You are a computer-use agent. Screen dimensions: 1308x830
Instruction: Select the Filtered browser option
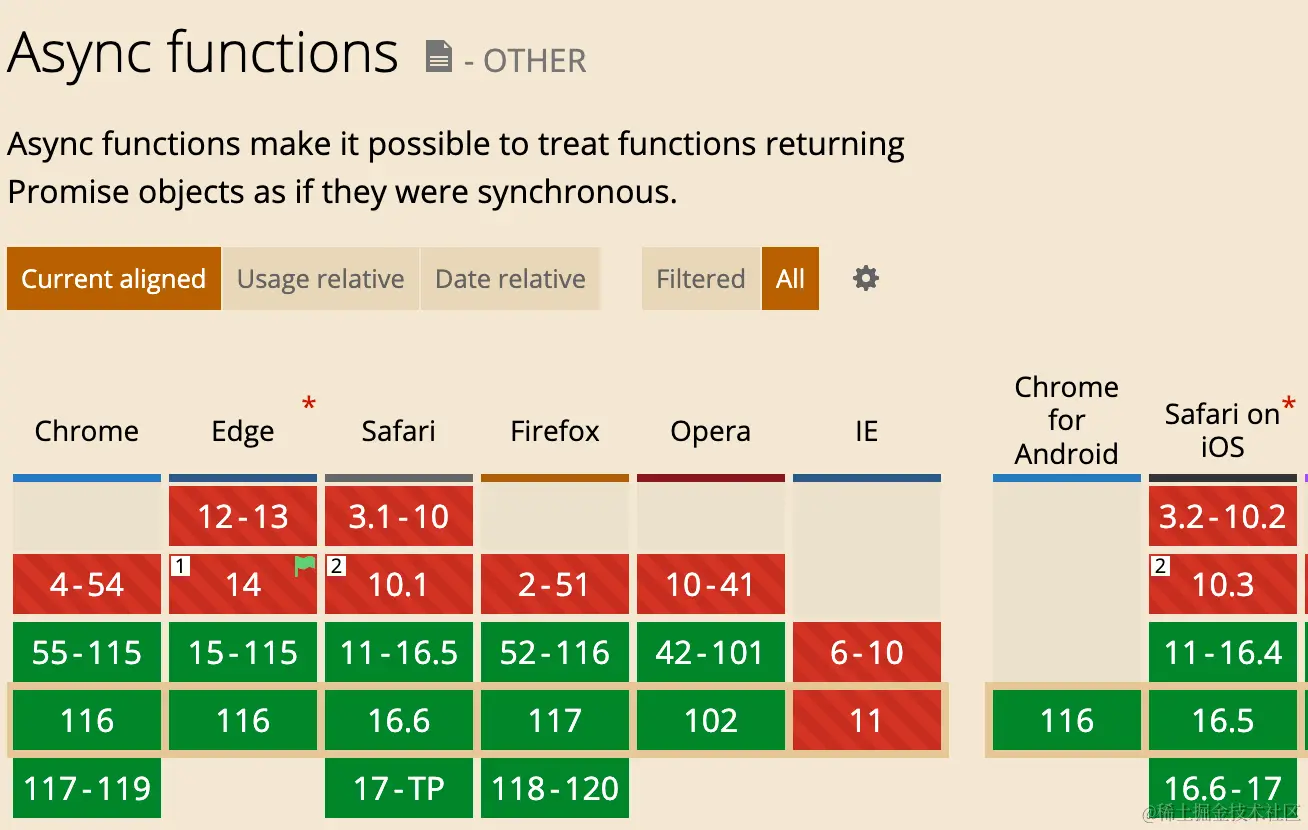click(x=701, y=279)
